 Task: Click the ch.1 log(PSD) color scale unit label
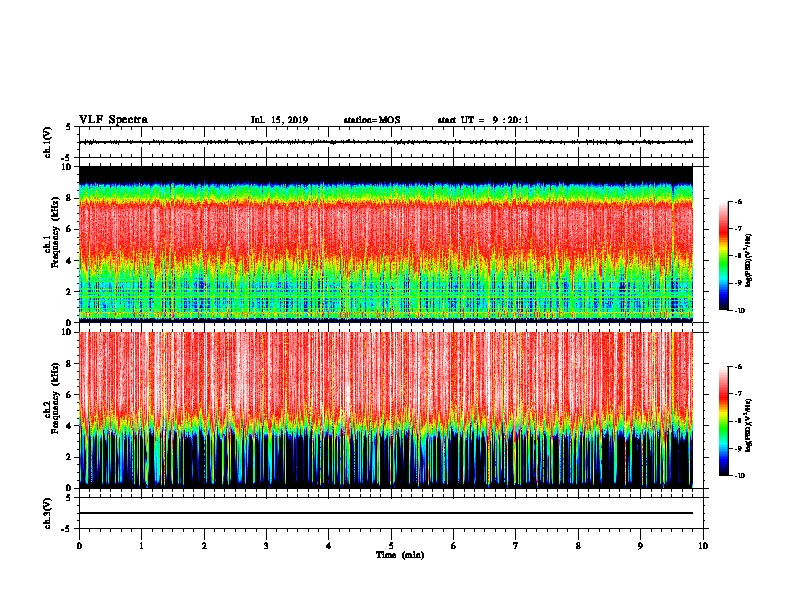[749, 260]
